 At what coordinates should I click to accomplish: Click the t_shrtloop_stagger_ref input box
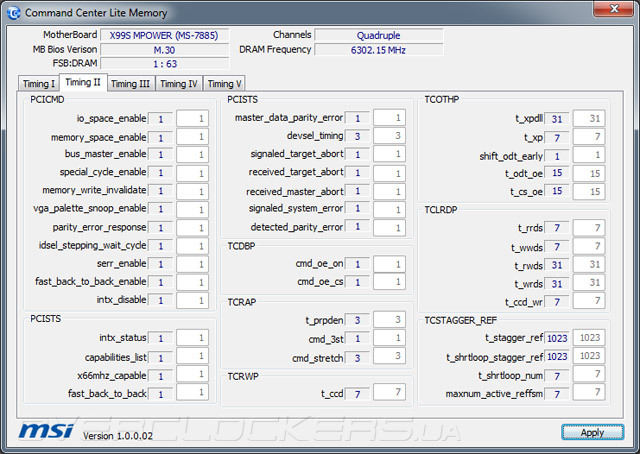click(589, 356)
